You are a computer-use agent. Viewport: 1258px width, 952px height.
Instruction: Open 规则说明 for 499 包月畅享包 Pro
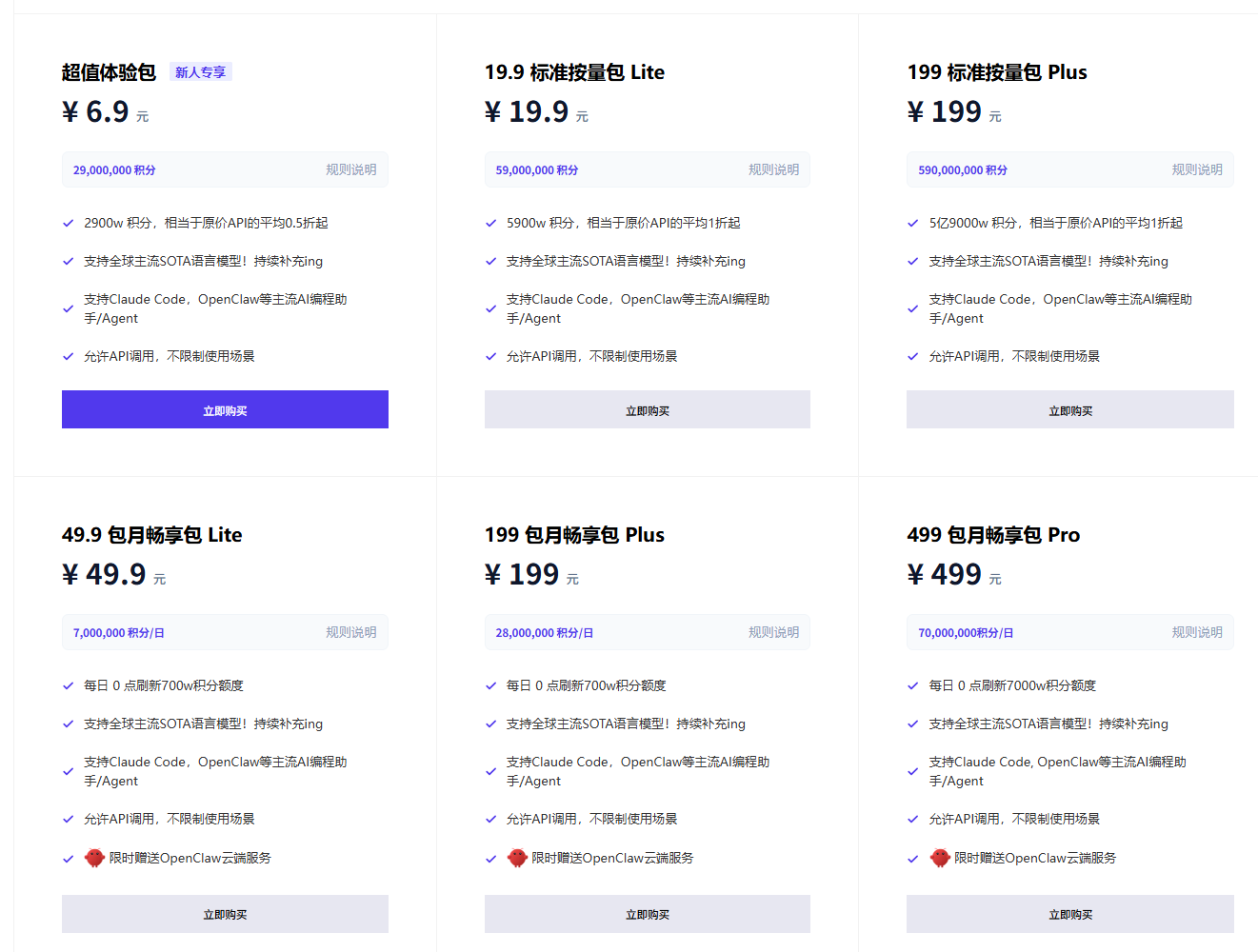tap(1197, 631)
